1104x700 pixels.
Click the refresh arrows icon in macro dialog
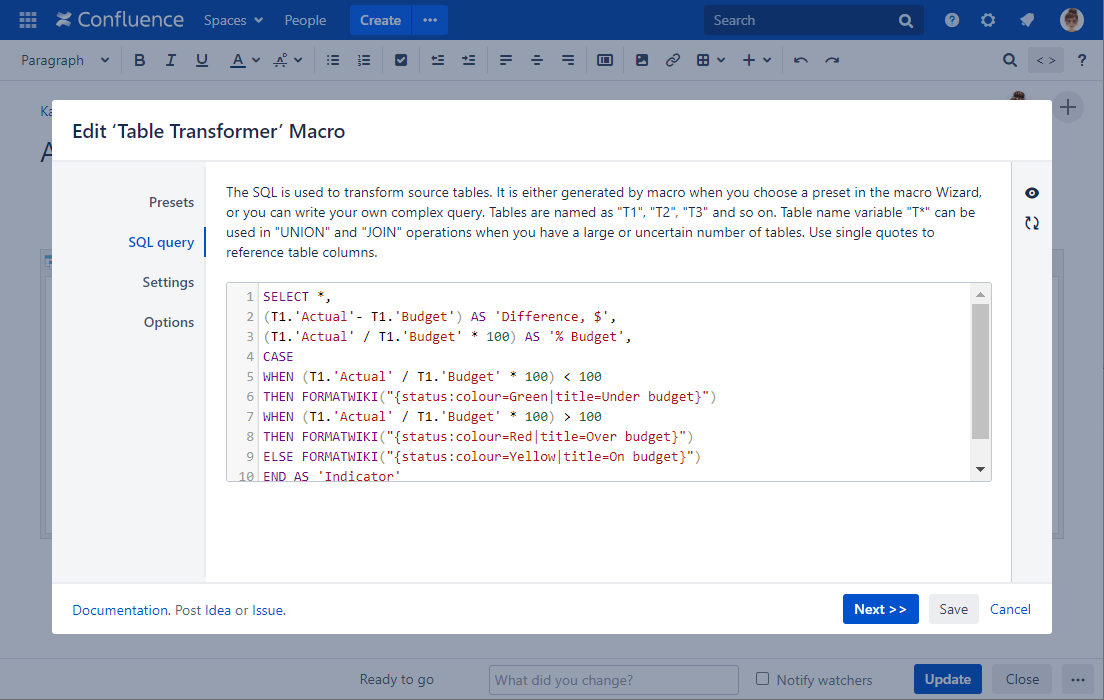(x=1032, y=223)
